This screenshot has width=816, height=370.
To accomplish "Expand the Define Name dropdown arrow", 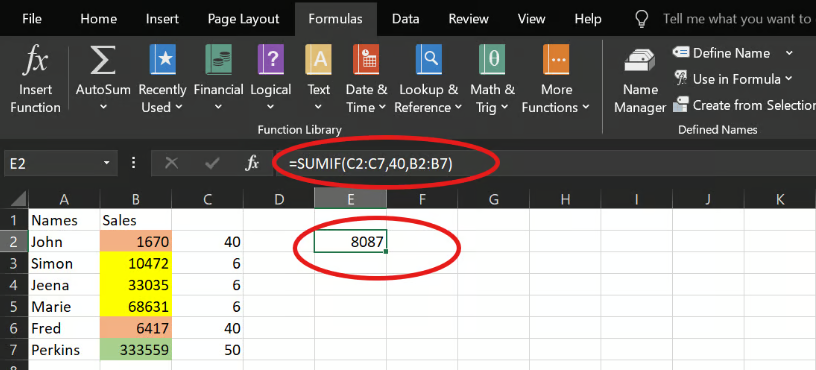I will (x=789, y=53).
